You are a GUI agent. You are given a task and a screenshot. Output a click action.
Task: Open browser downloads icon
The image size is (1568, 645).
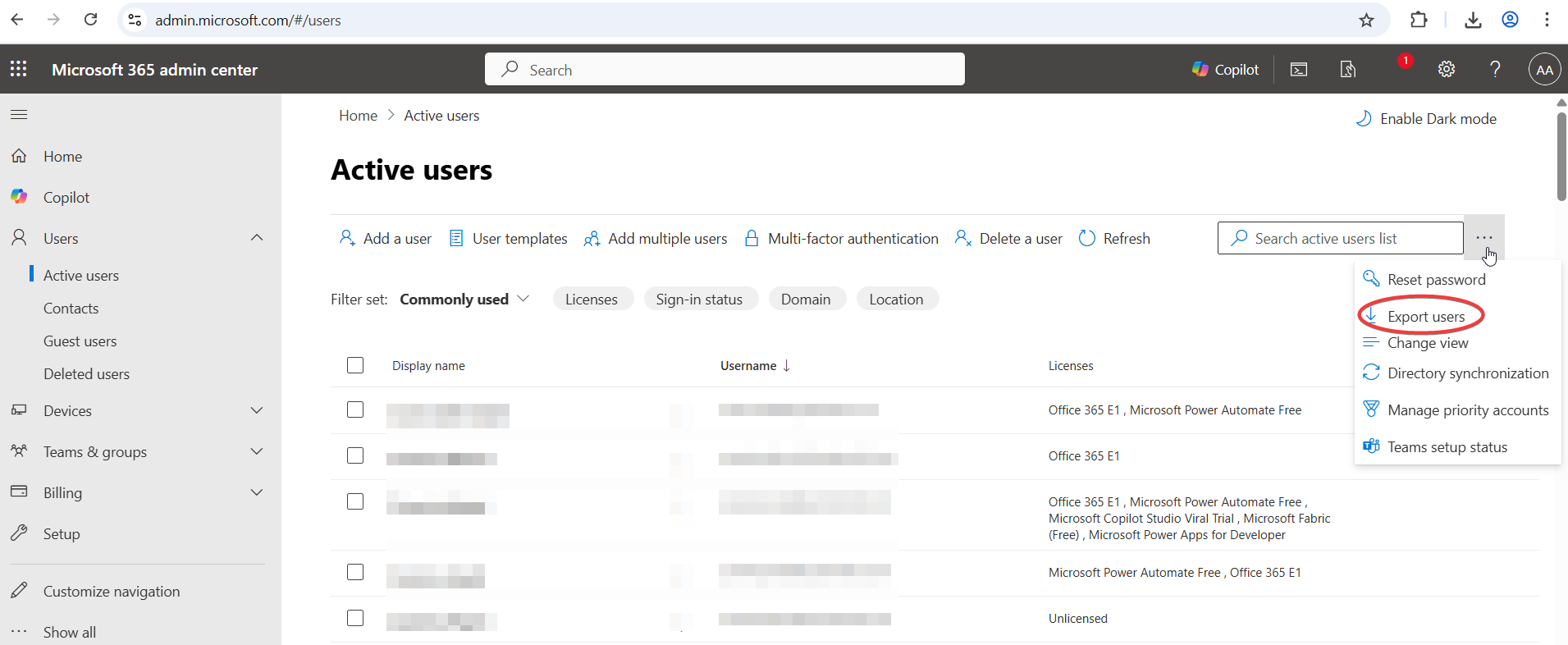coord(1473,20)
